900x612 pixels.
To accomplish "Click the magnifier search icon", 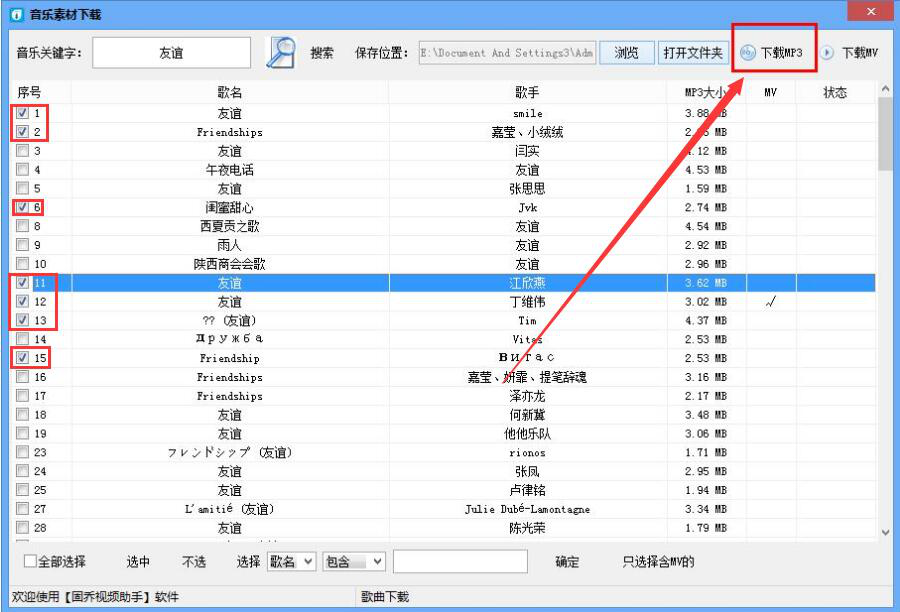I will [x=281, y=53].
